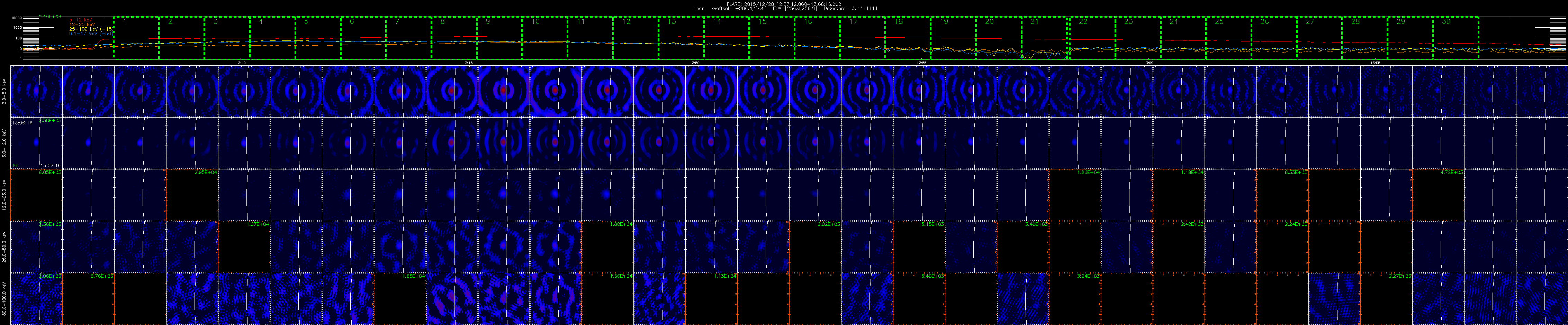Select time interval box numbered 10

click(545, 38)
